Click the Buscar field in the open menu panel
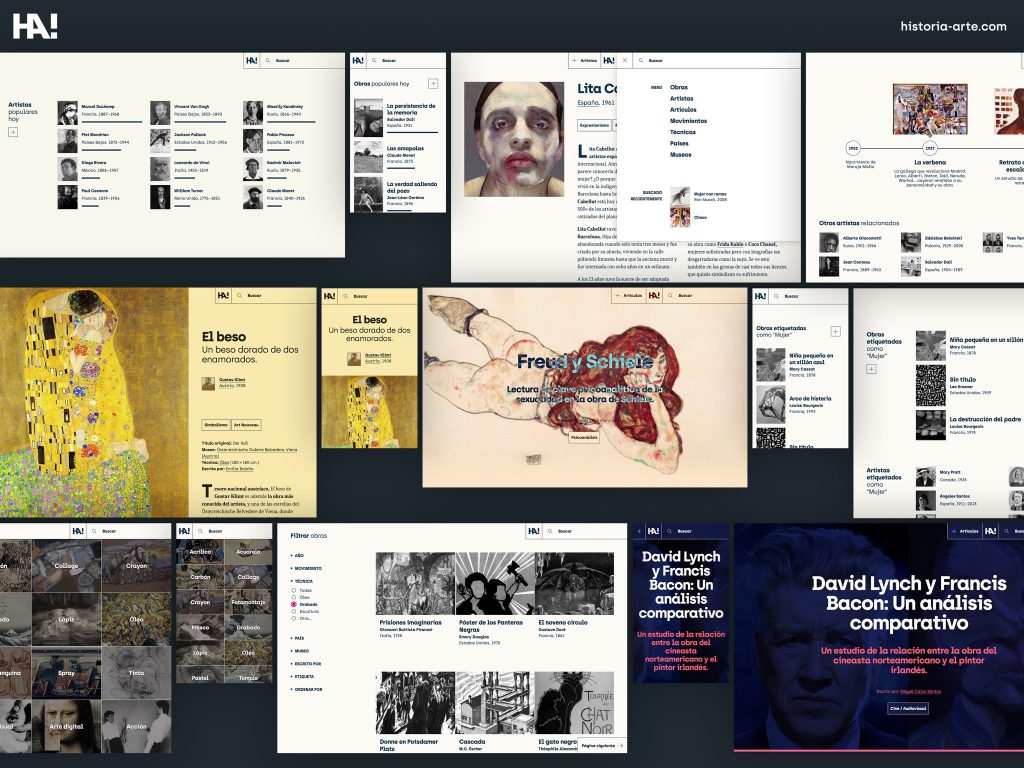The height and width of the screenshot is (768, 1024). 718,60
